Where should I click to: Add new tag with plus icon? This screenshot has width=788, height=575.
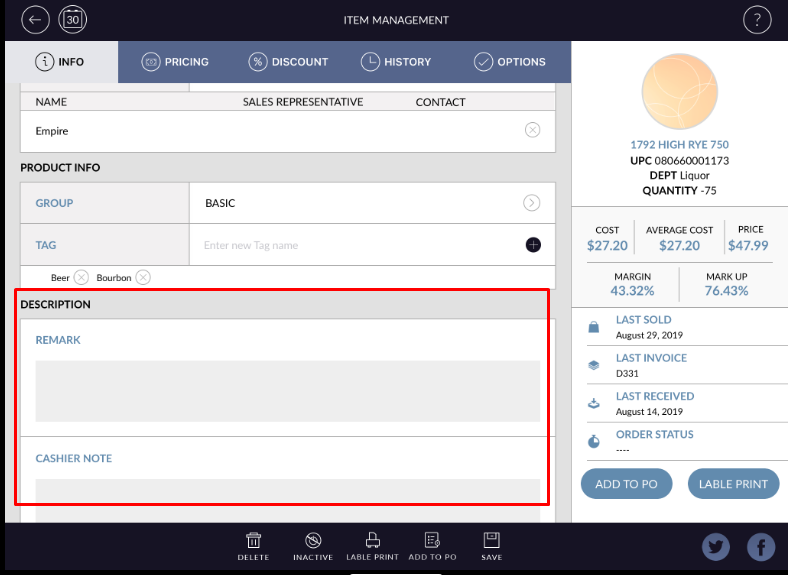coord(533,245)
